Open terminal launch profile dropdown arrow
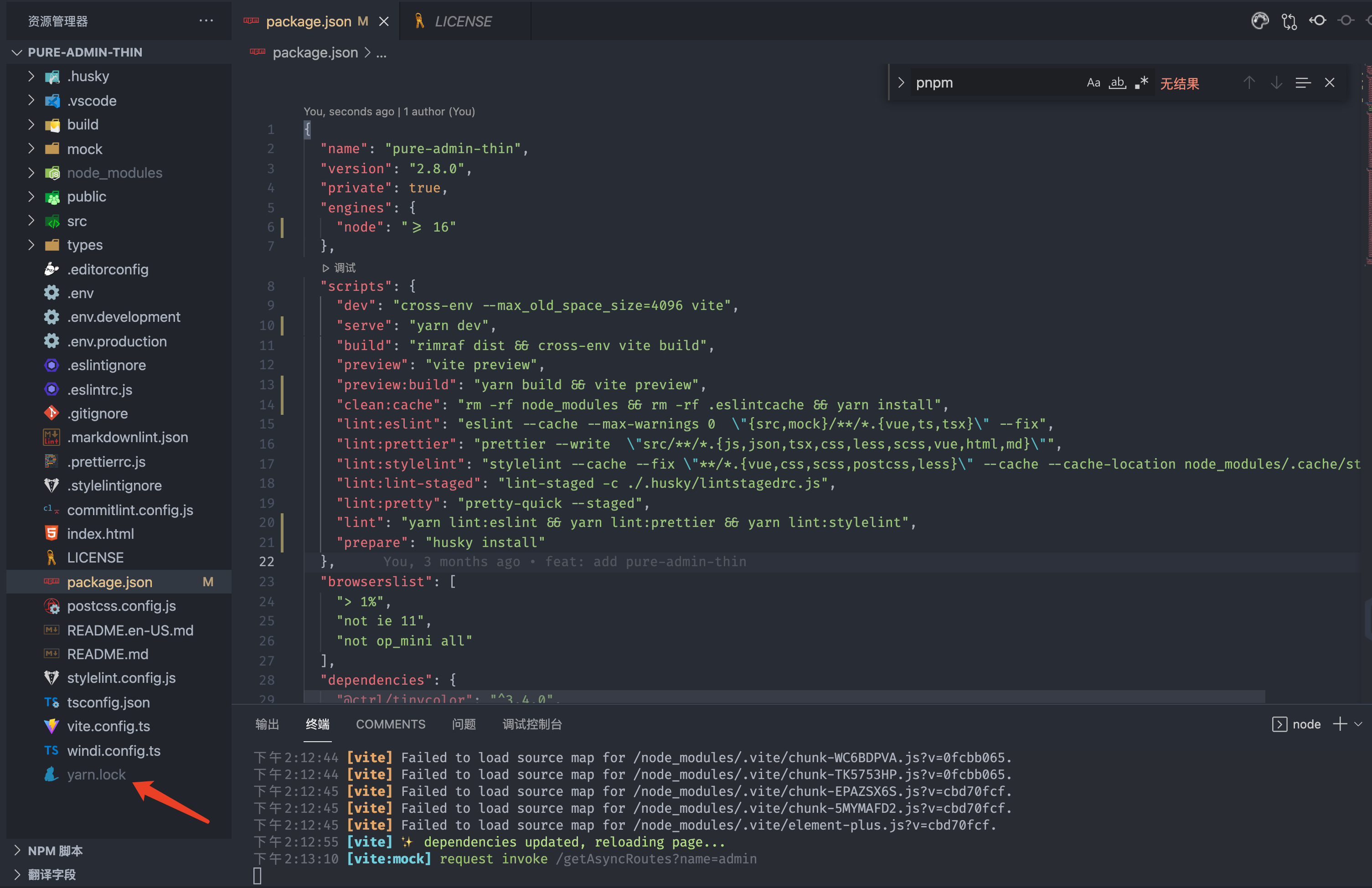The width and height of the screenshot is (1372, 888). [1358, 724]
